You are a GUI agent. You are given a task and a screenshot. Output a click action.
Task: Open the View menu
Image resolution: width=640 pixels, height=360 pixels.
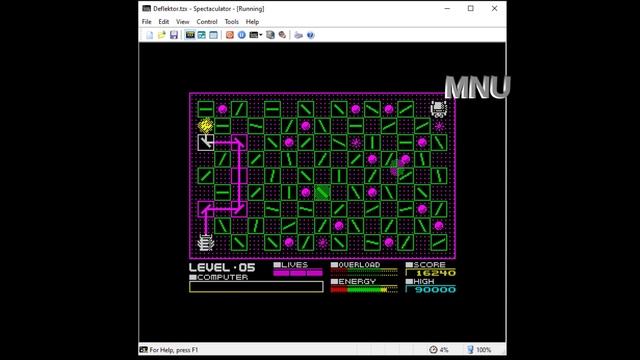pos(182,22)
